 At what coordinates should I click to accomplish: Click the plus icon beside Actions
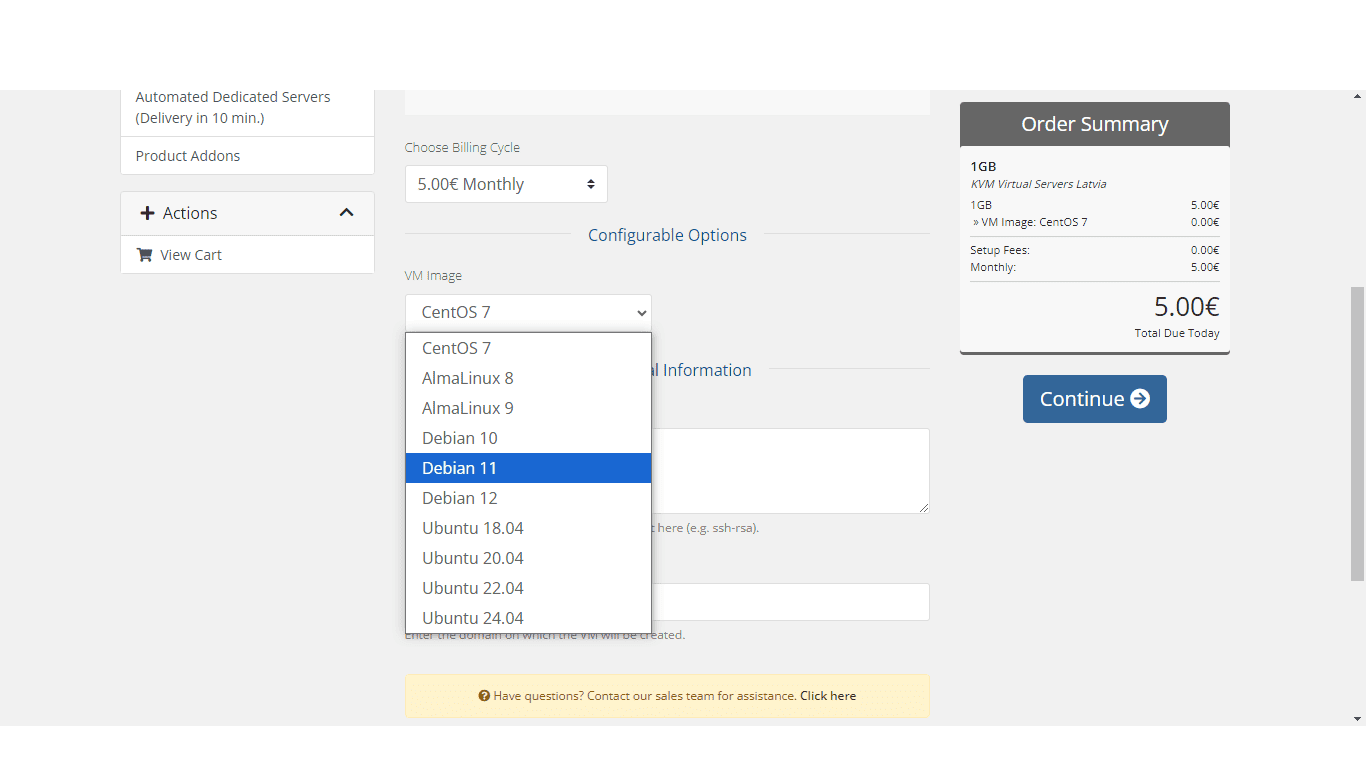pyautogui.click(x=147, y=213)
